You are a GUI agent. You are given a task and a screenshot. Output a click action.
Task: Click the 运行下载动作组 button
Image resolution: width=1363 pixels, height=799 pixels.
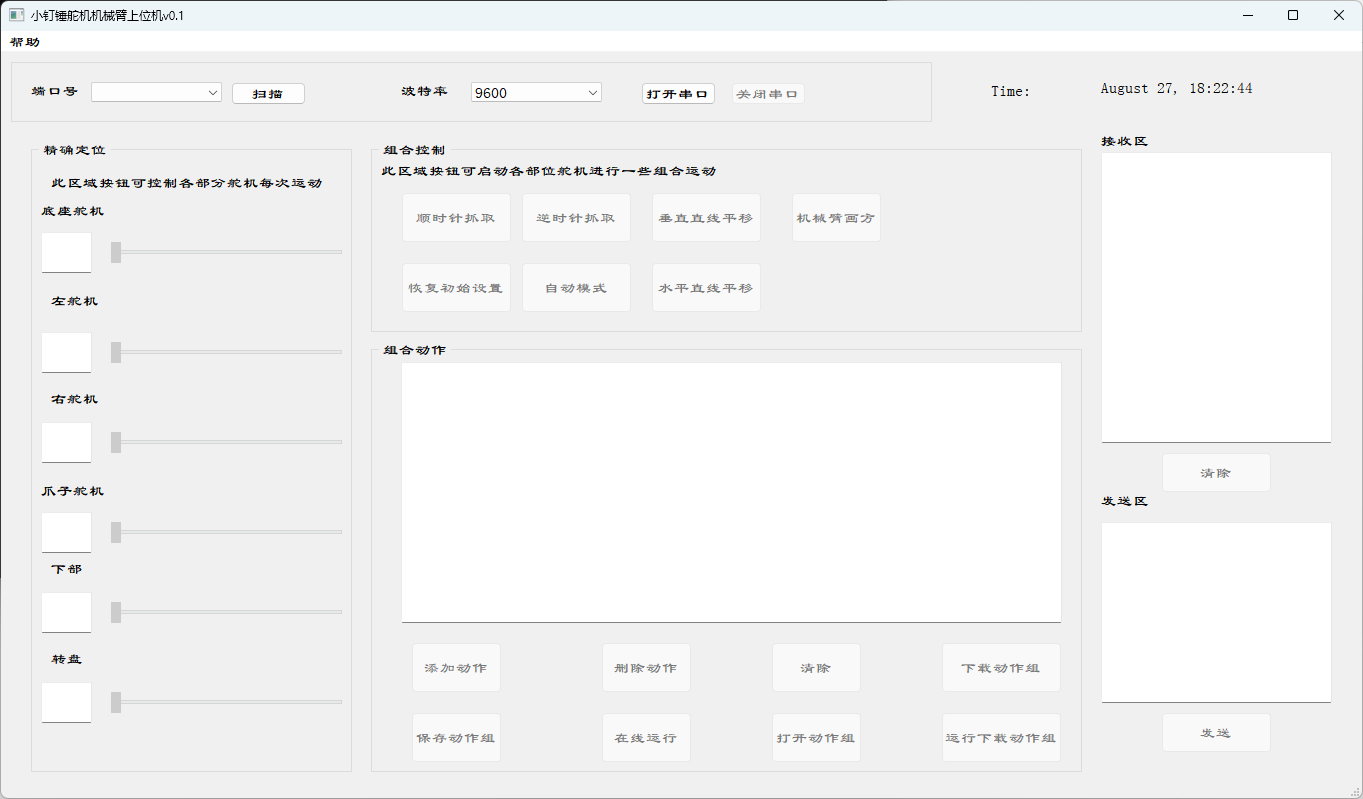tap(1001, 738)
